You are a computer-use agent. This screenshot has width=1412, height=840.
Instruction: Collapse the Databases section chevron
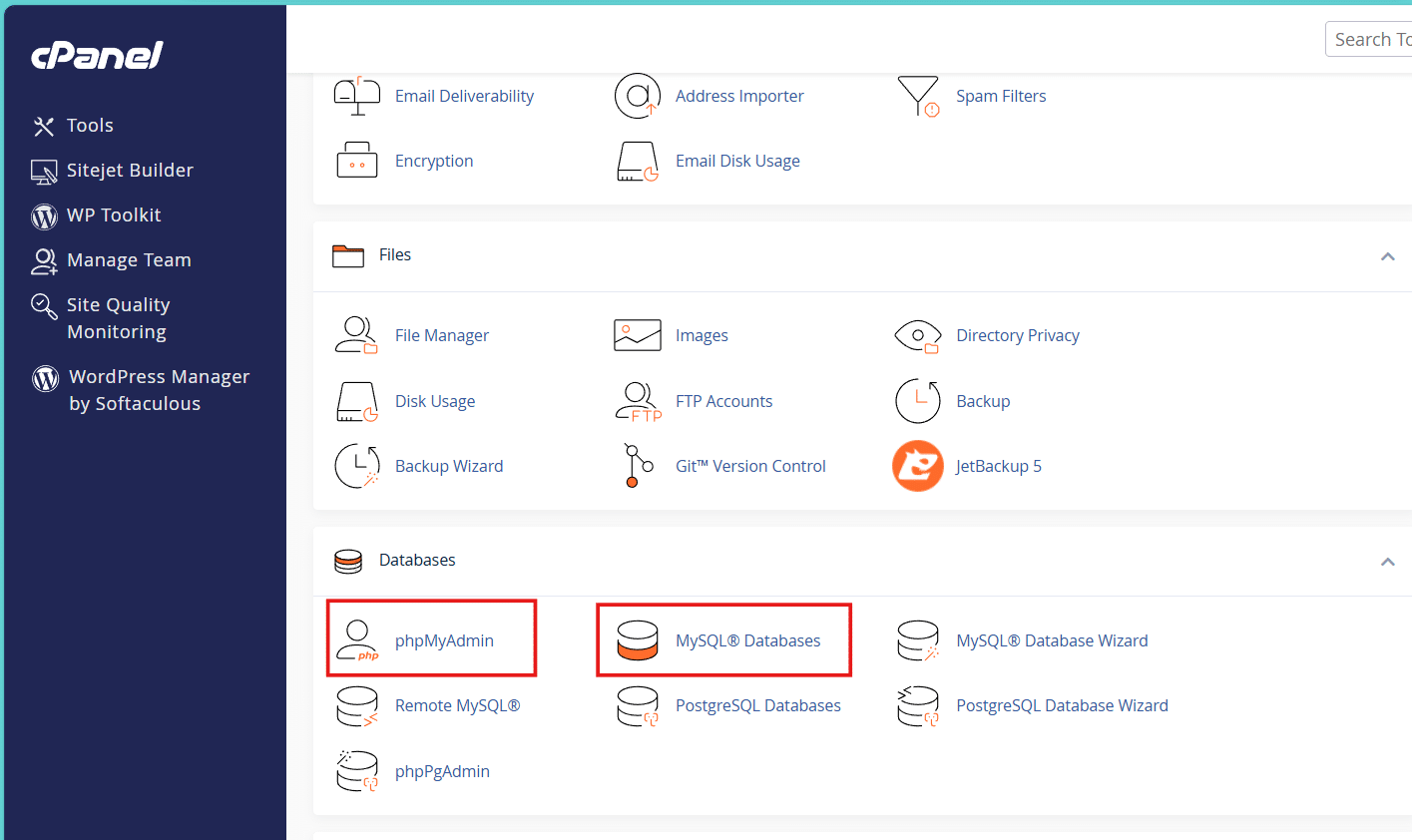coord(1387,562)
